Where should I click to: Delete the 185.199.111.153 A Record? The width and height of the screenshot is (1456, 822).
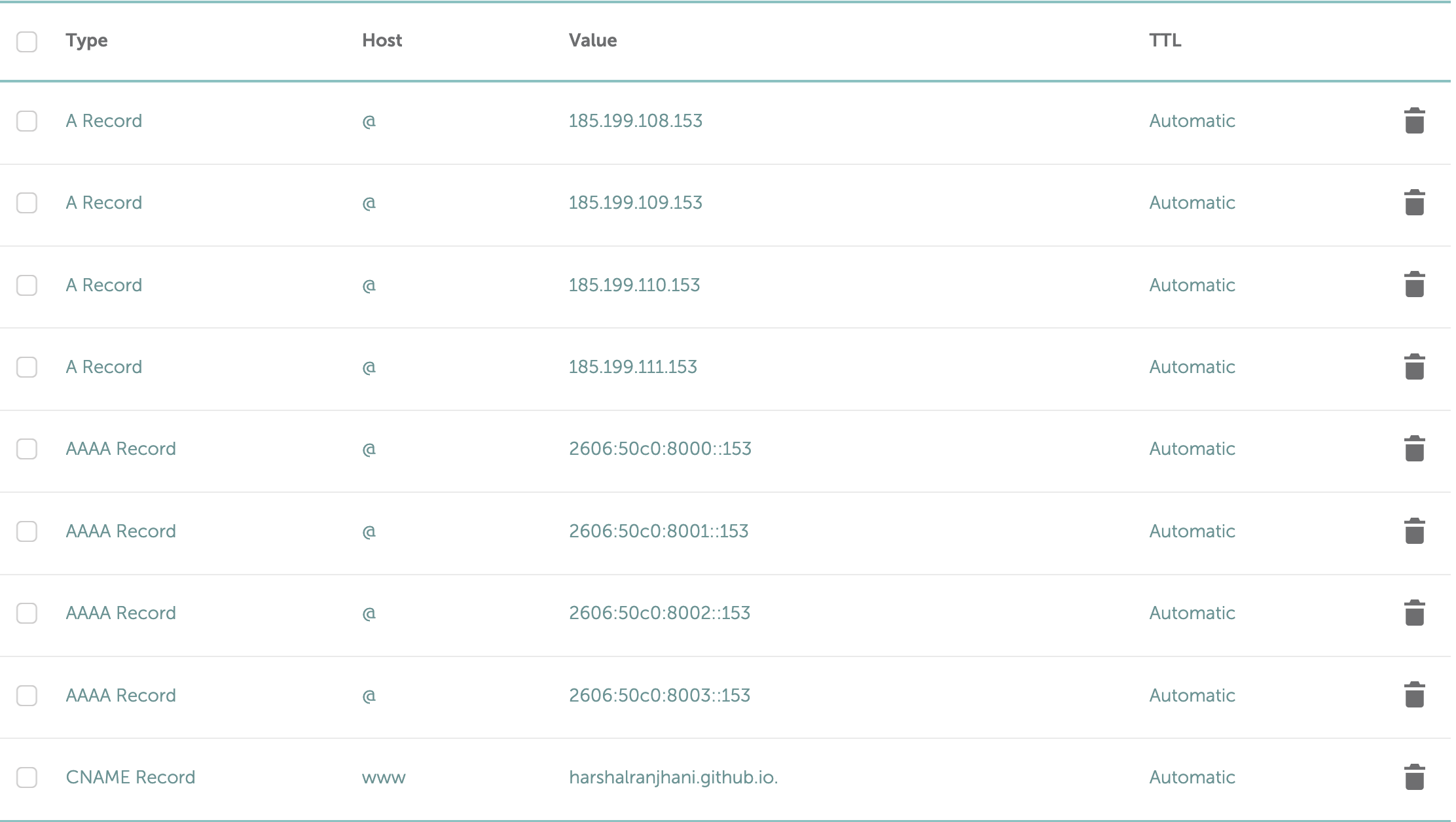pyautogui.click(x=1414, y=367)
